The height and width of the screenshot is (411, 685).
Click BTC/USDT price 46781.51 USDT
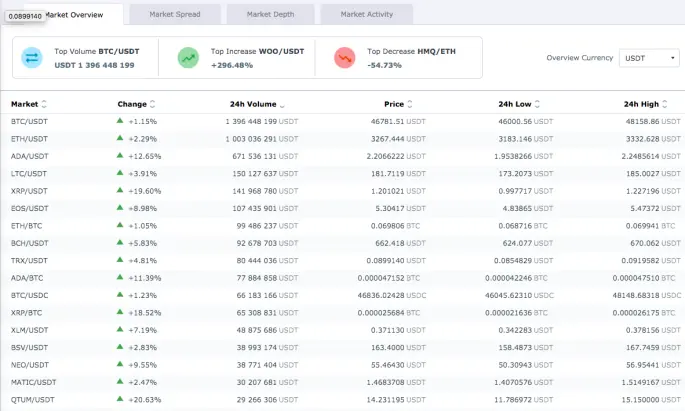point(398,121)
